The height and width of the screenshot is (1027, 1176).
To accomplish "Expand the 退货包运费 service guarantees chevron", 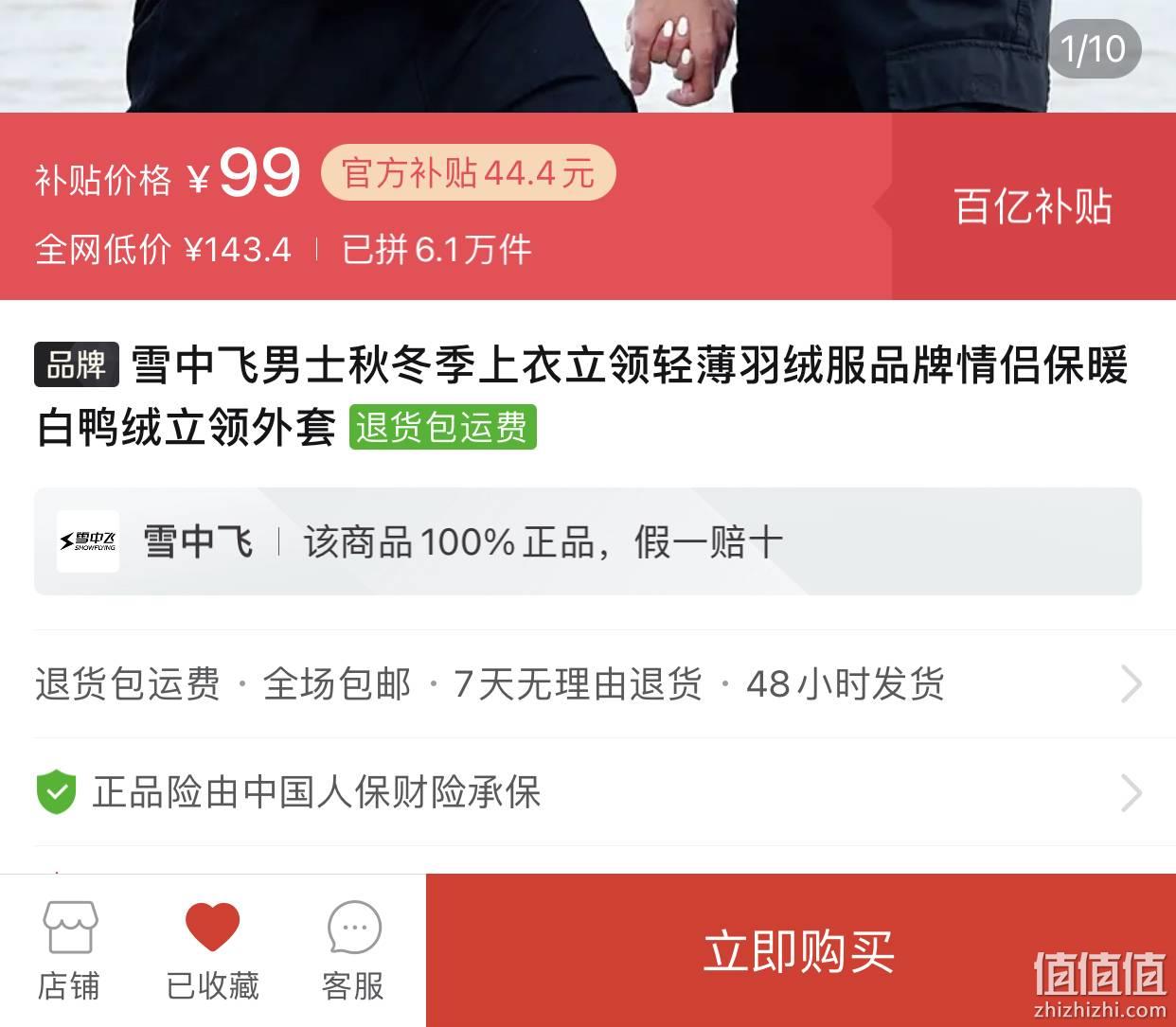I will point(1131,683).
